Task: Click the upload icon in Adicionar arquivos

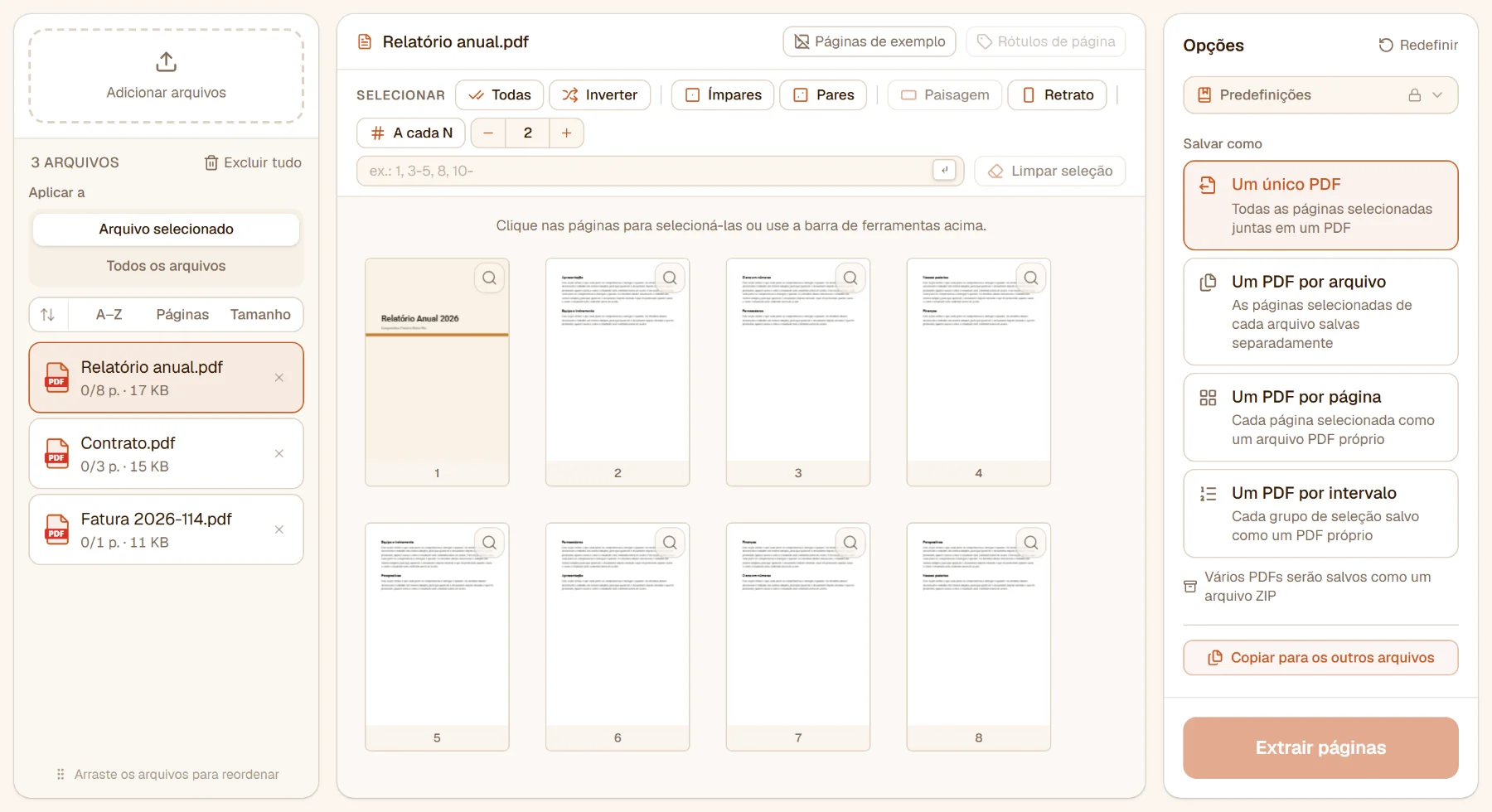Action: pyautogui.click(x=166, y=62)
